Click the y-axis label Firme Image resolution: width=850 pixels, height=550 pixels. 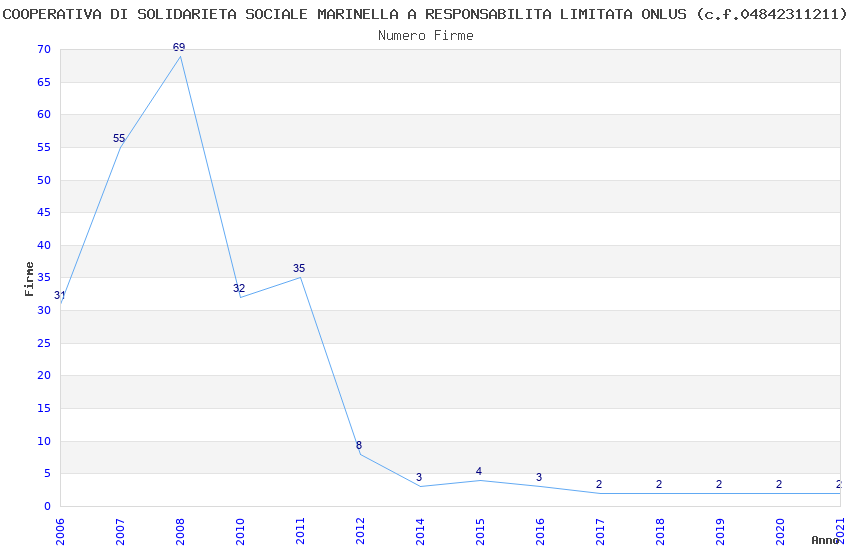29,279
